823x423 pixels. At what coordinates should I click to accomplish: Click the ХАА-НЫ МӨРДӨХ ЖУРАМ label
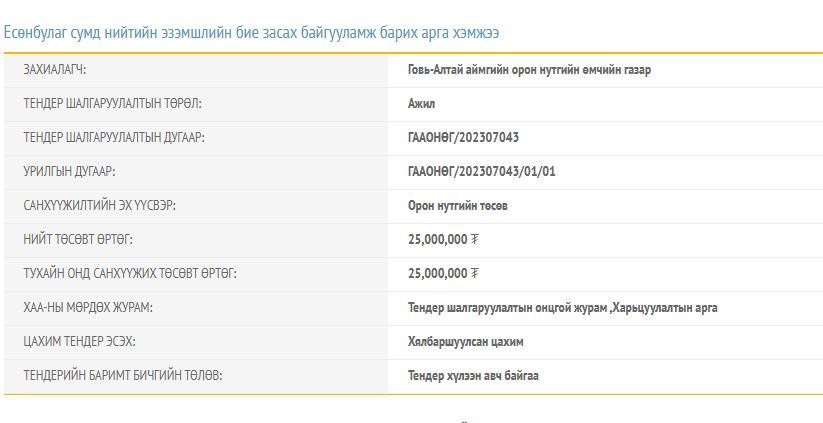88,308
